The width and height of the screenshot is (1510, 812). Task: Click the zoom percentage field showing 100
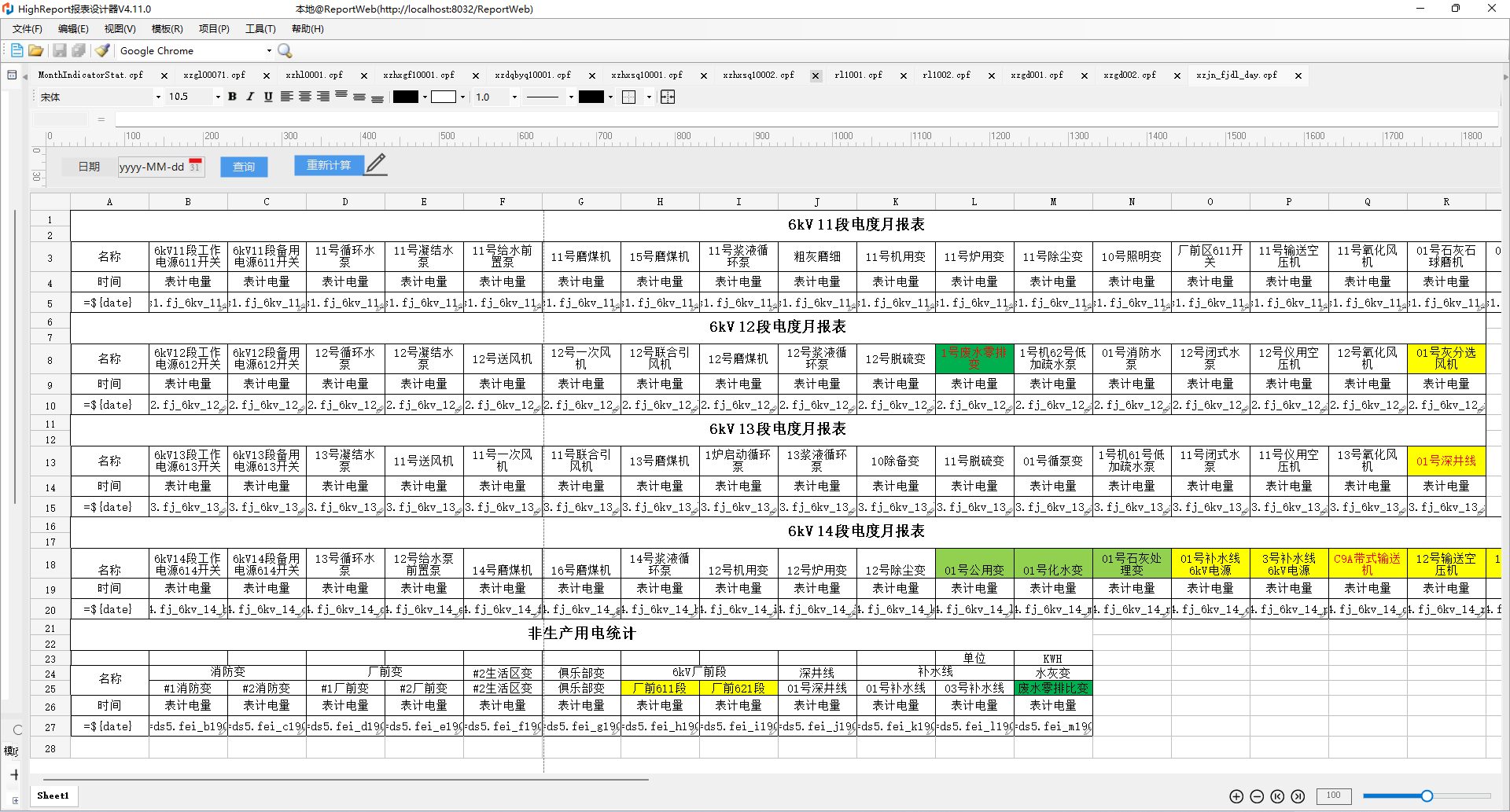coord(1334,795)
